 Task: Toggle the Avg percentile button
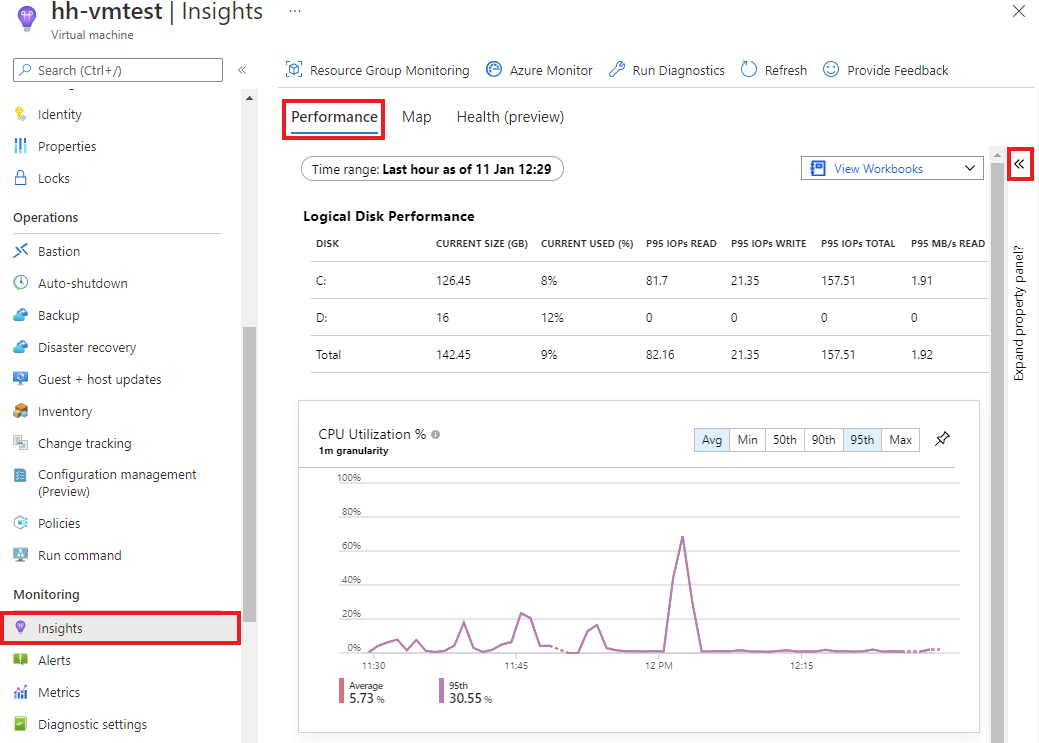712,440
